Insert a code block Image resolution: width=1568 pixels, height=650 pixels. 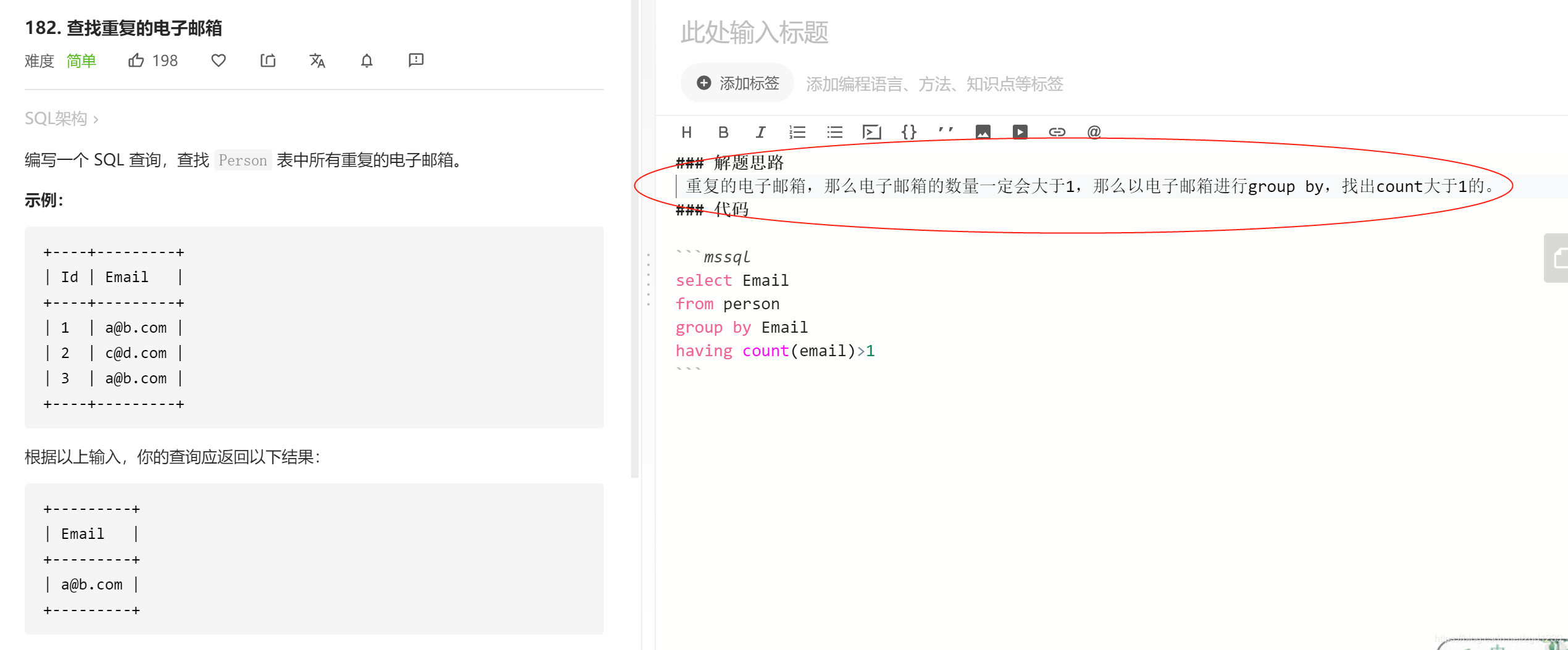(872, 131)
